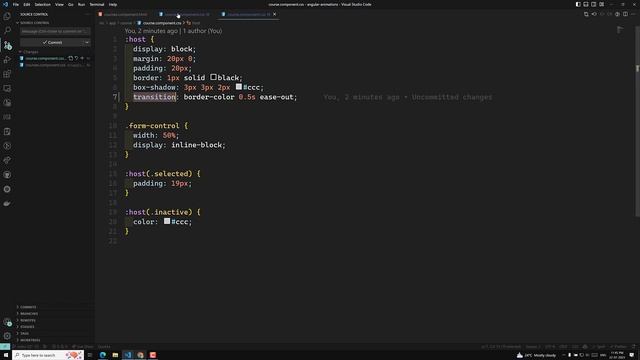Open the Run menu
640x360 pixels.
(81, 4)
